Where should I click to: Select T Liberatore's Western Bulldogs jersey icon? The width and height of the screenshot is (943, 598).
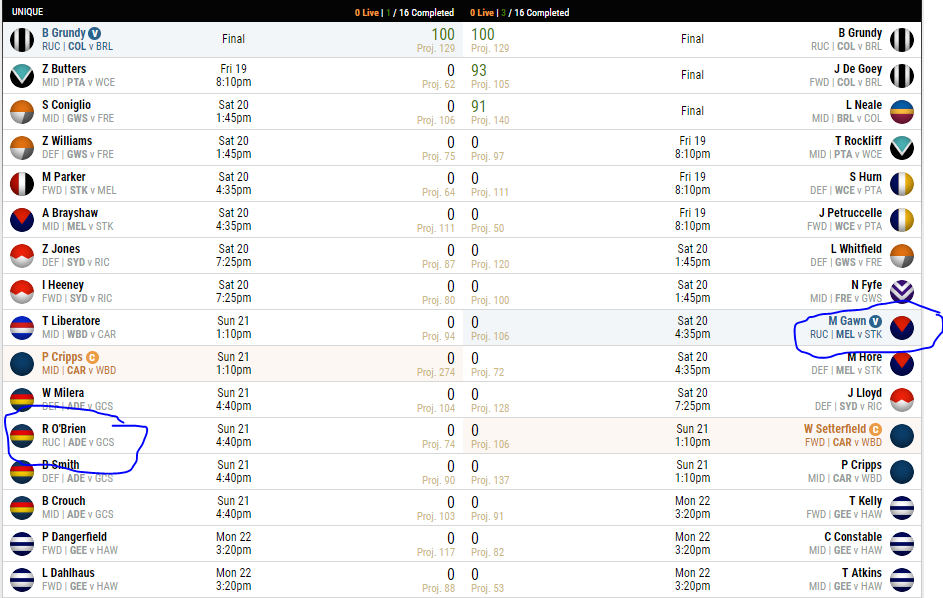[x=22, y=328]
